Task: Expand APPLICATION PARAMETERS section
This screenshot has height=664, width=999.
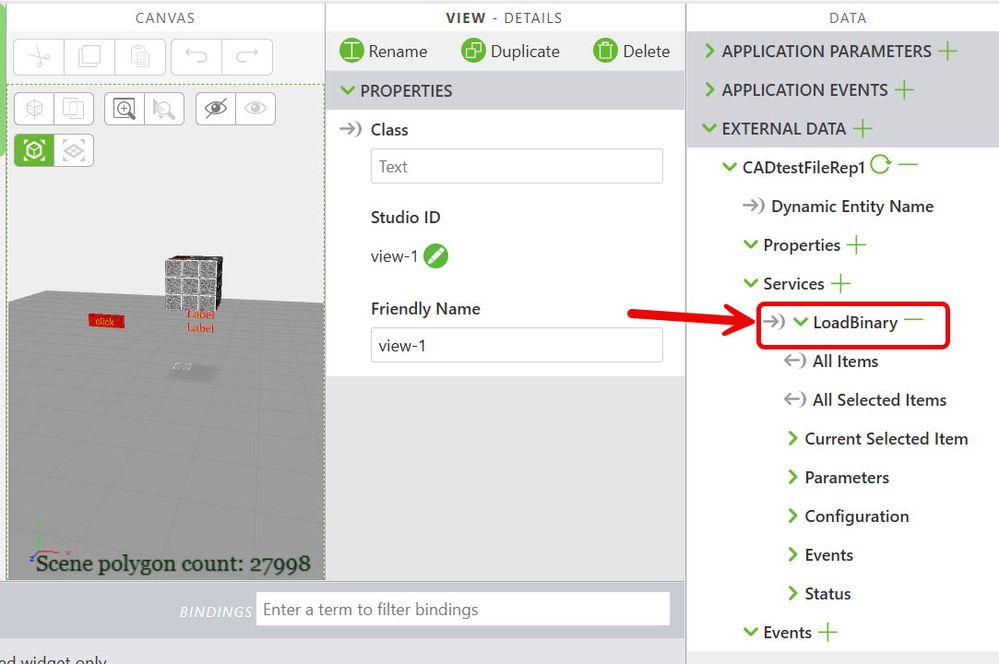Action: (x=709, y=51)
